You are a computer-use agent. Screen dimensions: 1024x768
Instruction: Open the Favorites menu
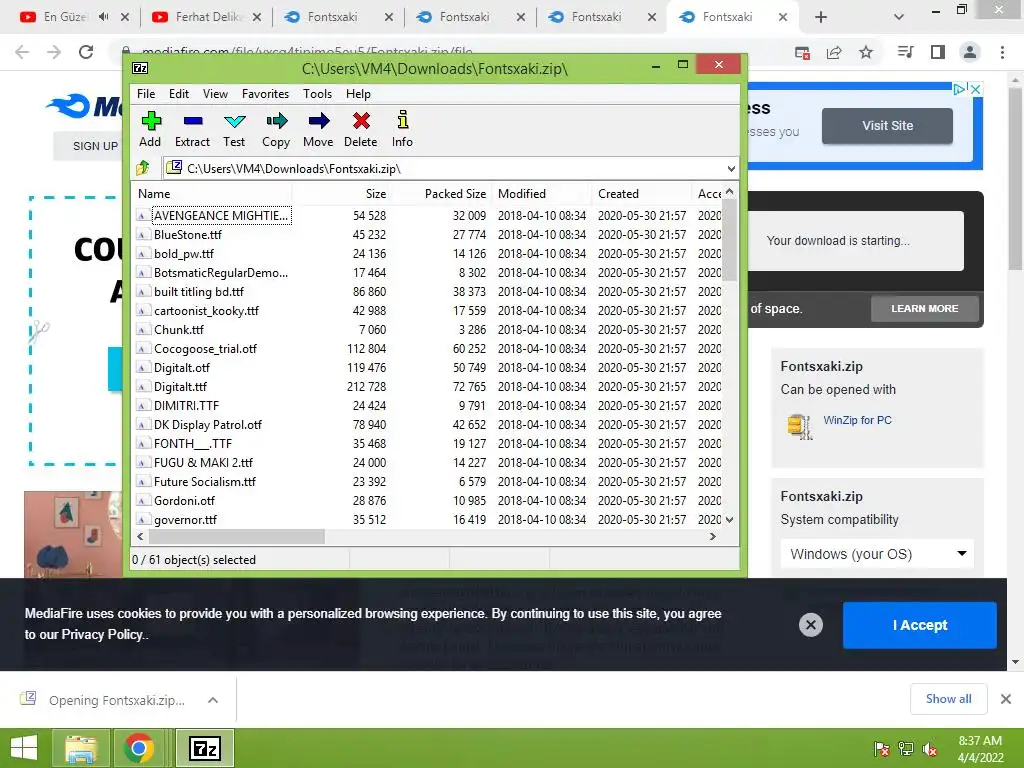[x=265, y=94]
